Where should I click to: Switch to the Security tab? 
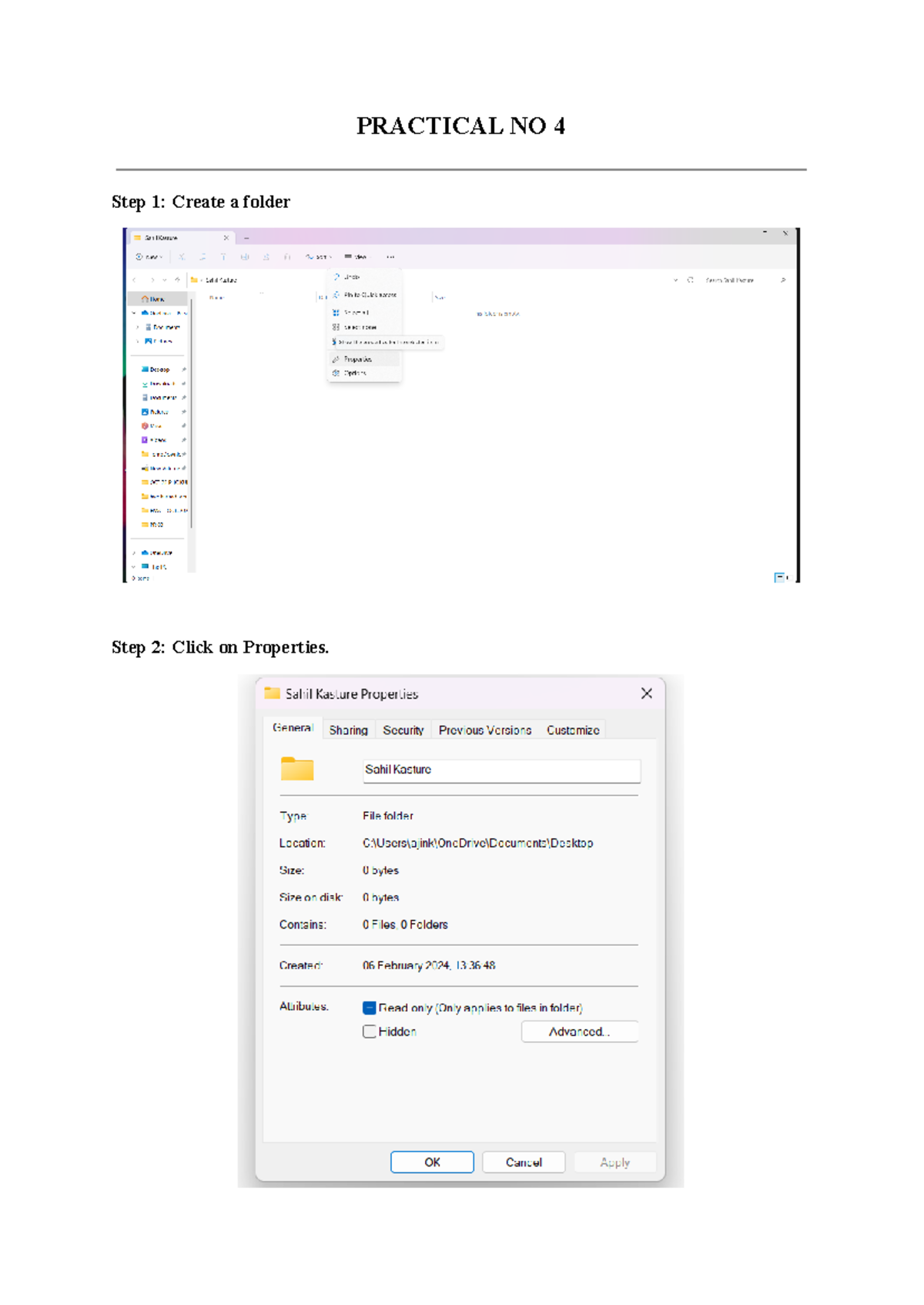click(x=403, y=730)
